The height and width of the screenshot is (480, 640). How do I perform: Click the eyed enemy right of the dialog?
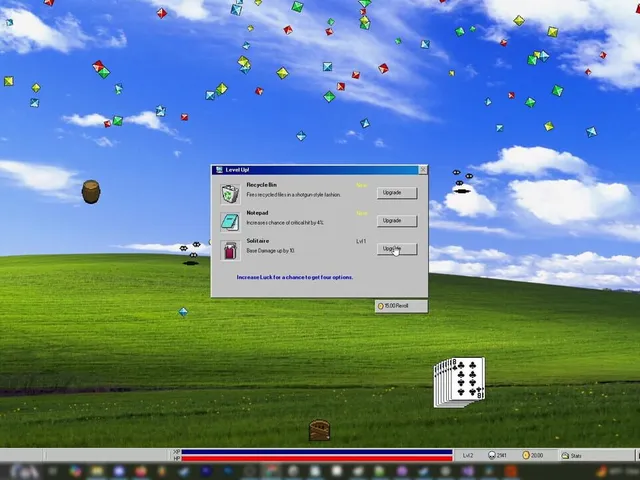point(462,181)
